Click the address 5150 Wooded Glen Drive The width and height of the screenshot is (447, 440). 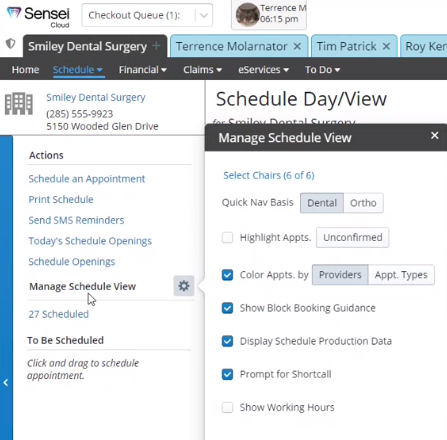102,126
